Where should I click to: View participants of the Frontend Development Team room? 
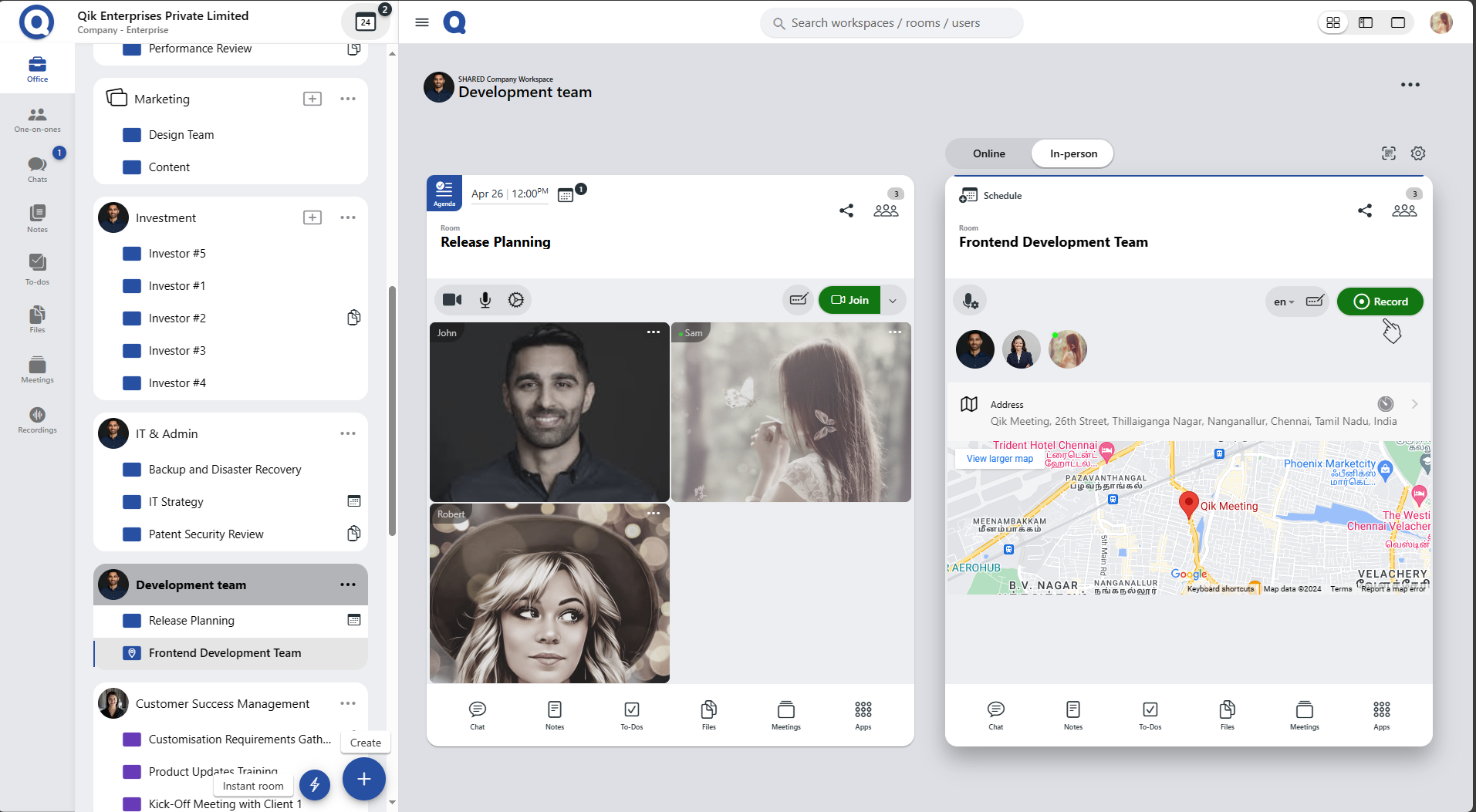point(1403,211)
